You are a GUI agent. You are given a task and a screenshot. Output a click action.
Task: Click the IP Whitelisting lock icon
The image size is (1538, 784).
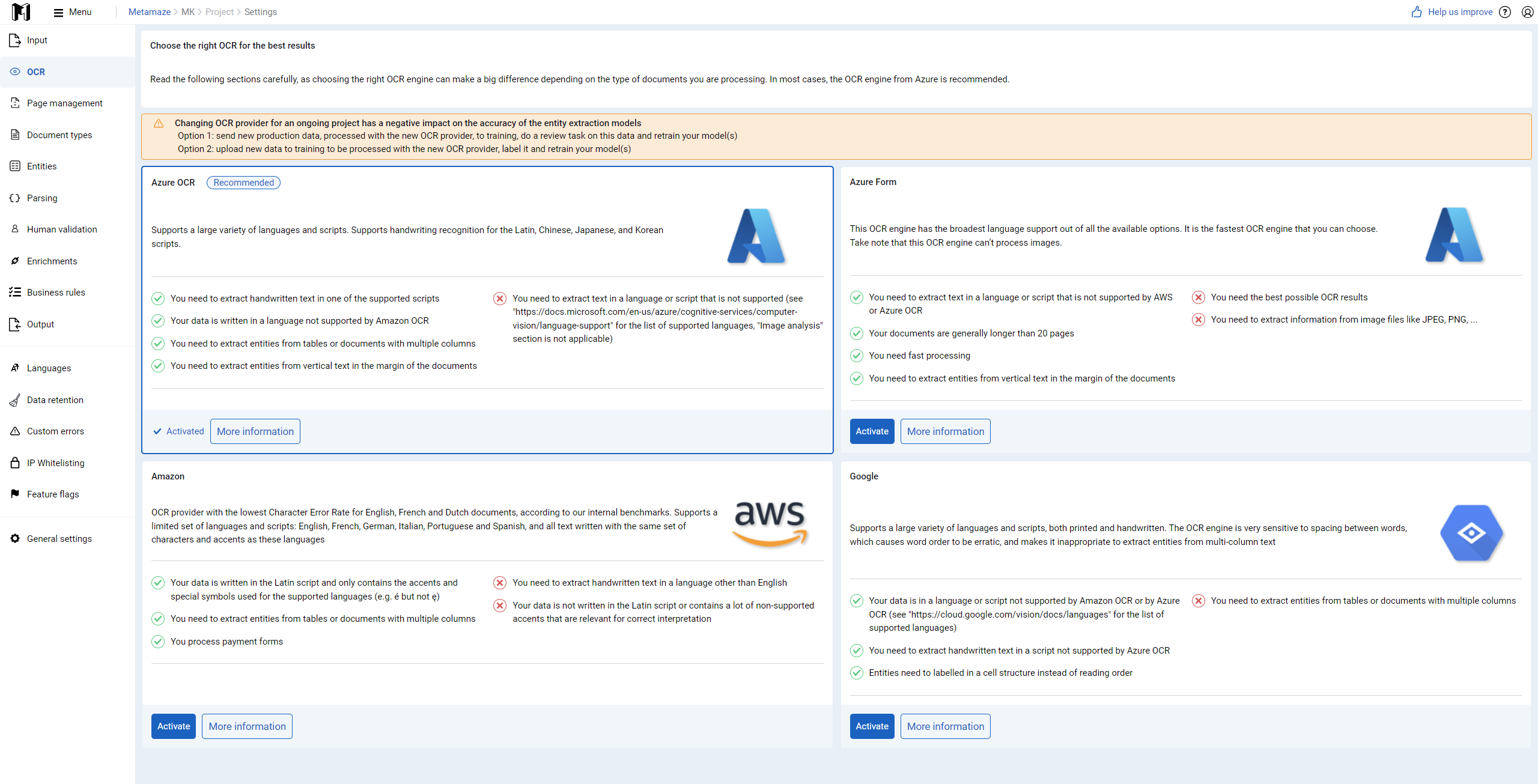[15, 463]
